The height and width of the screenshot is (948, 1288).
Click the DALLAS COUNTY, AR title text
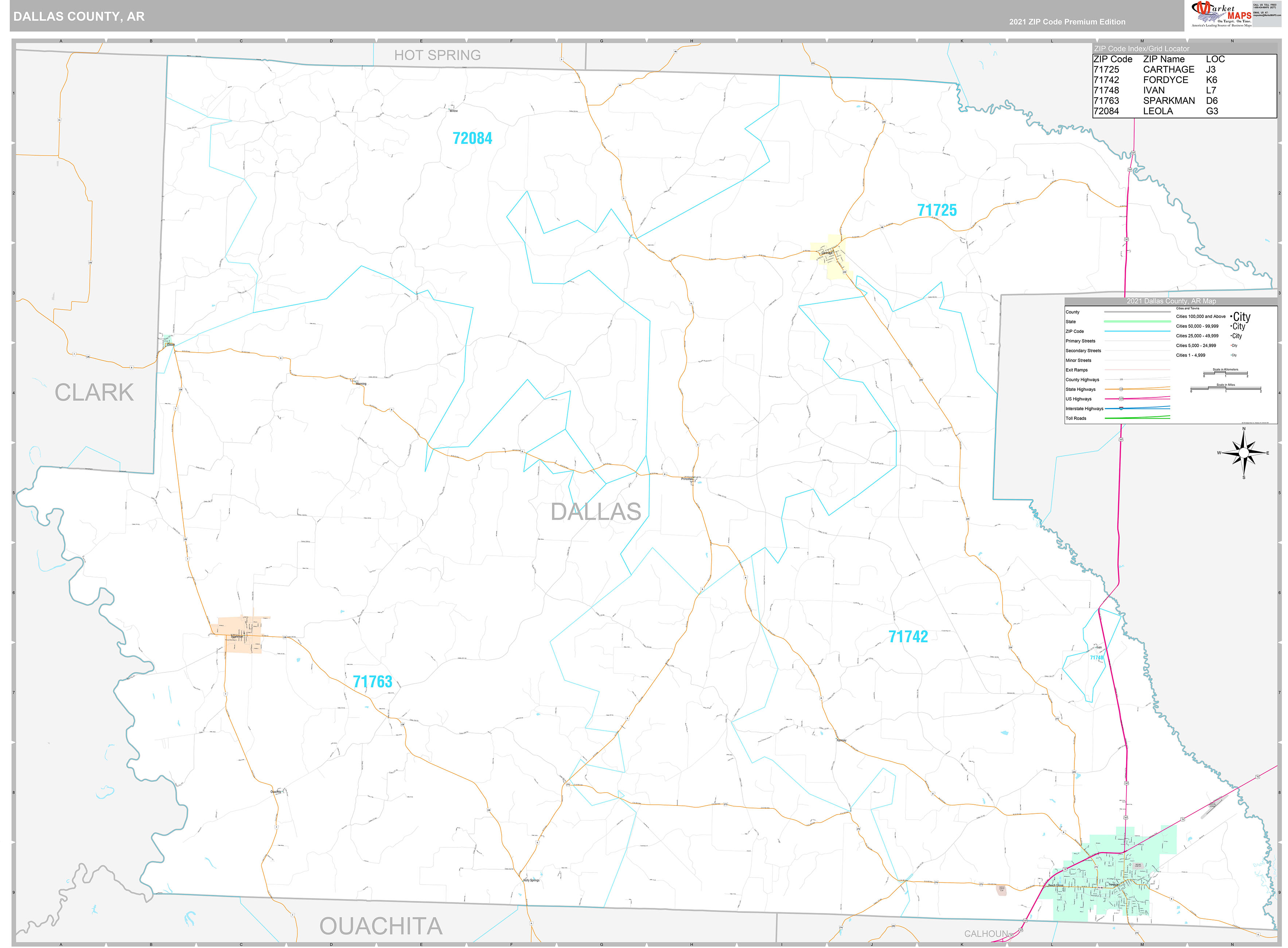pos(79,17)
